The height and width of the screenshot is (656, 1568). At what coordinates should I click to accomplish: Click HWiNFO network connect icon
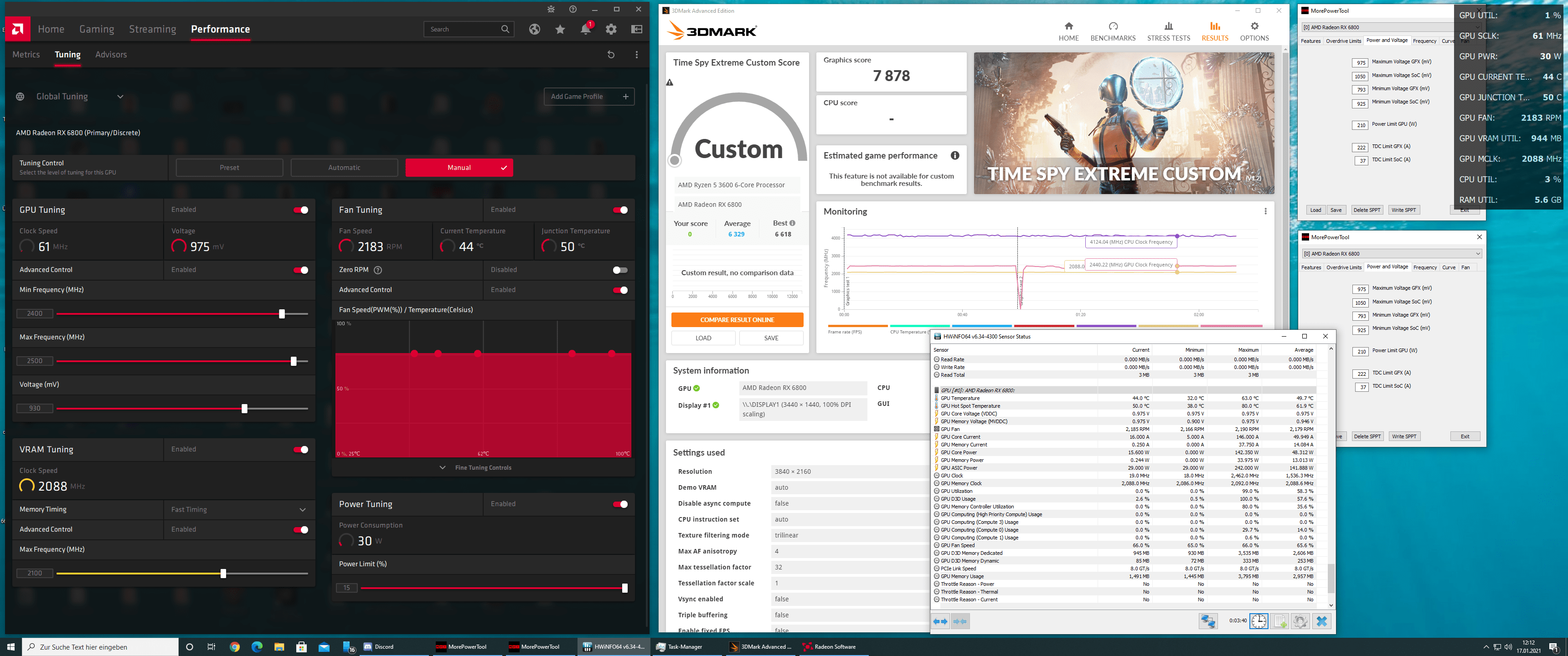pyautogui.click(x=1207, y=621)
